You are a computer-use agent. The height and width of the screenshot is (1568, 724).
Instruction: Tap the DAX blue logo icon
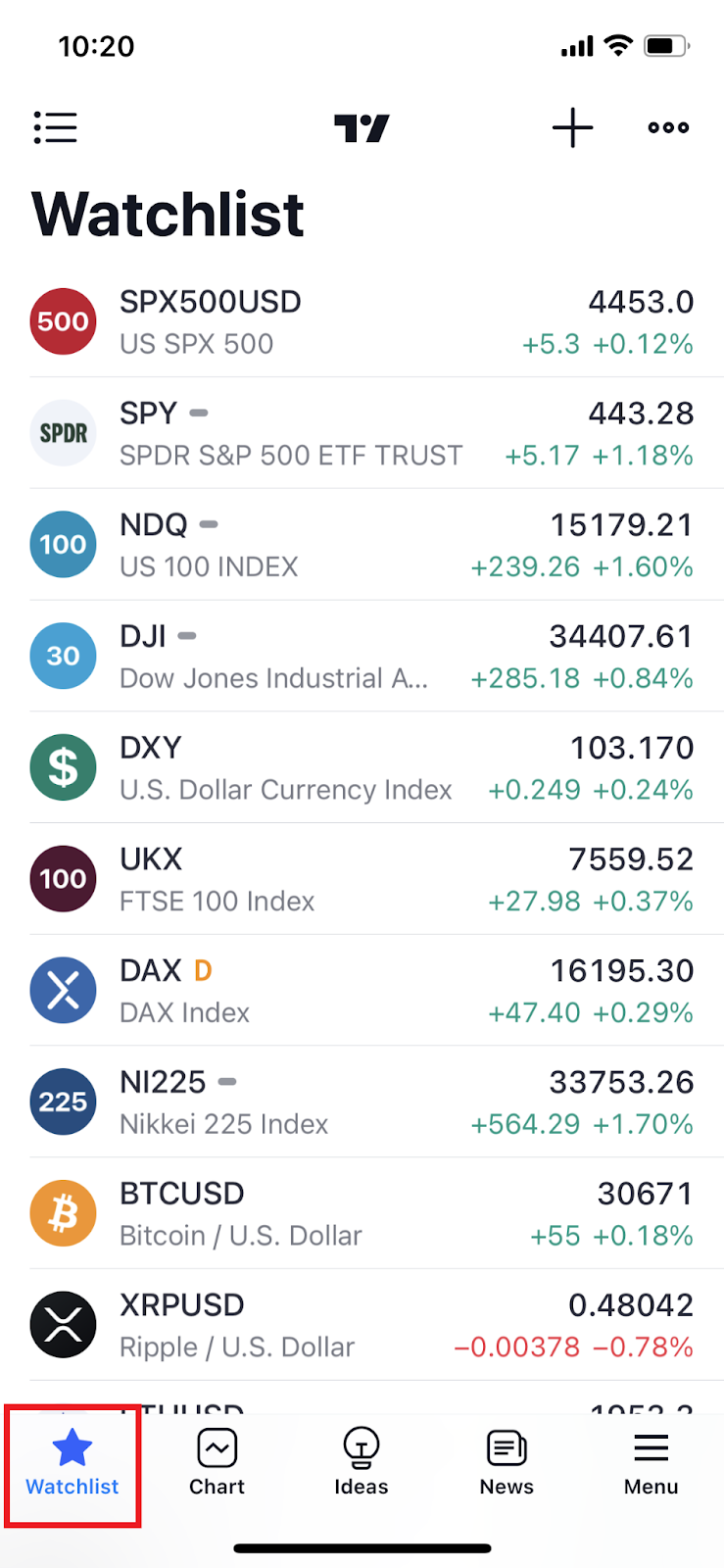[x=63, y=990]
